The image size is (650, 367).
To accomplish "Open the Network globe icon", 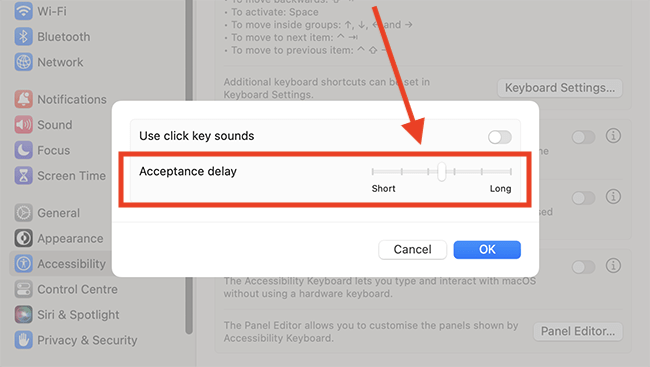I will point(23,62).
